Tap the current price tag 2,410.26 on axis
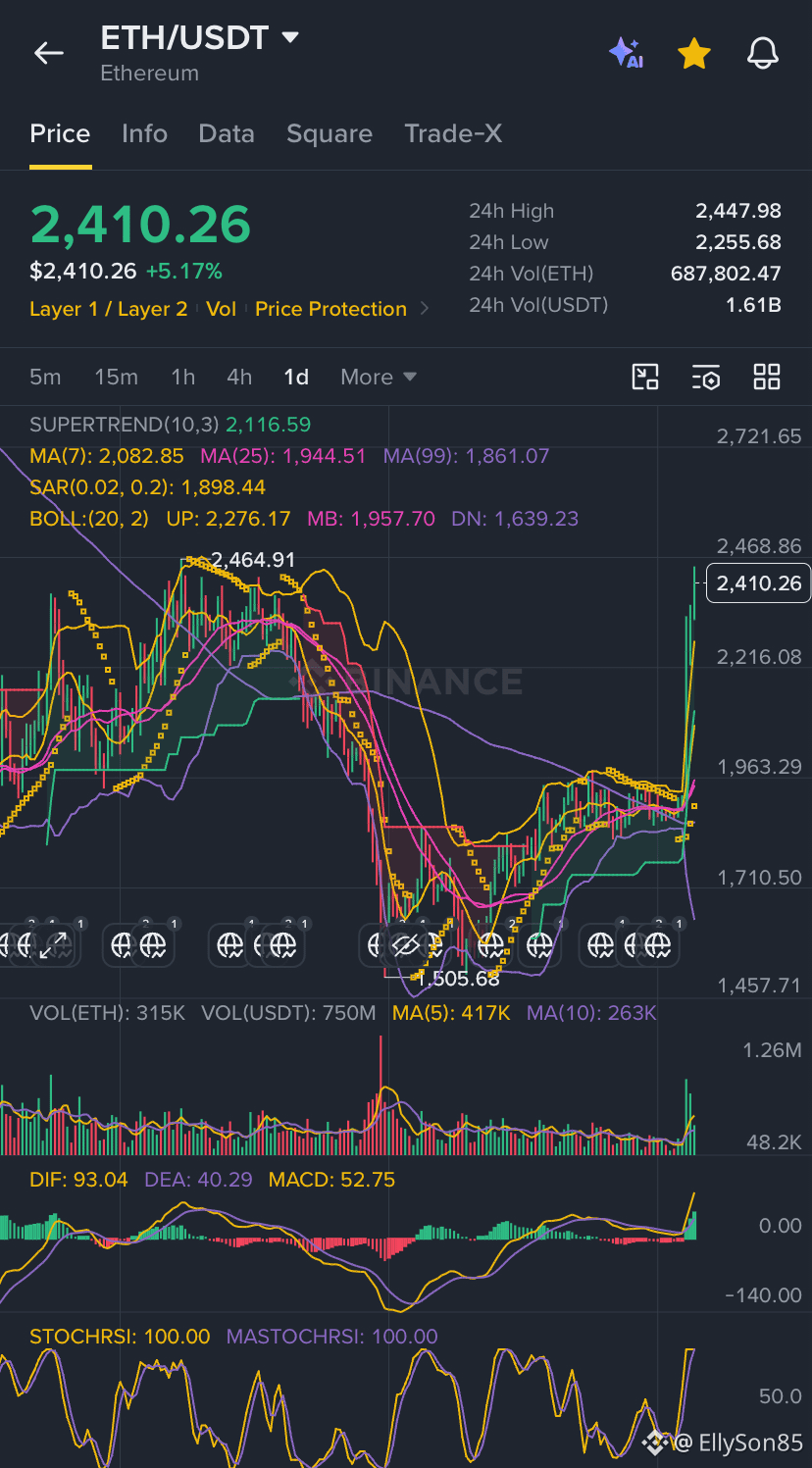812x1468 pixels. click(x=759, y=583)
